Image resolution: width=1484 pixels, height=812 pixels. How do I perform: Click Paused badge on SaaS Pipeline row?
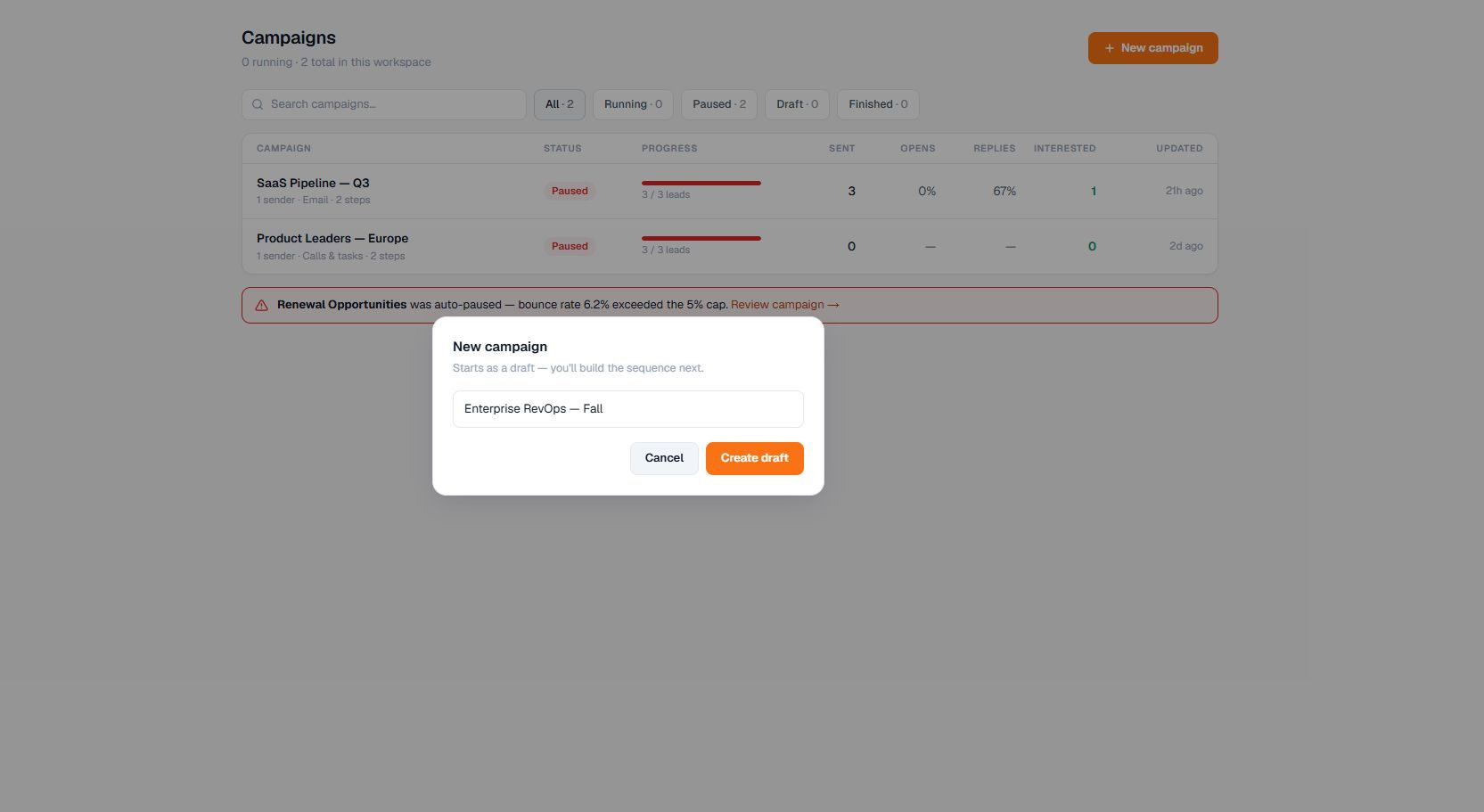pyautogui.click(x=570, y=191)
